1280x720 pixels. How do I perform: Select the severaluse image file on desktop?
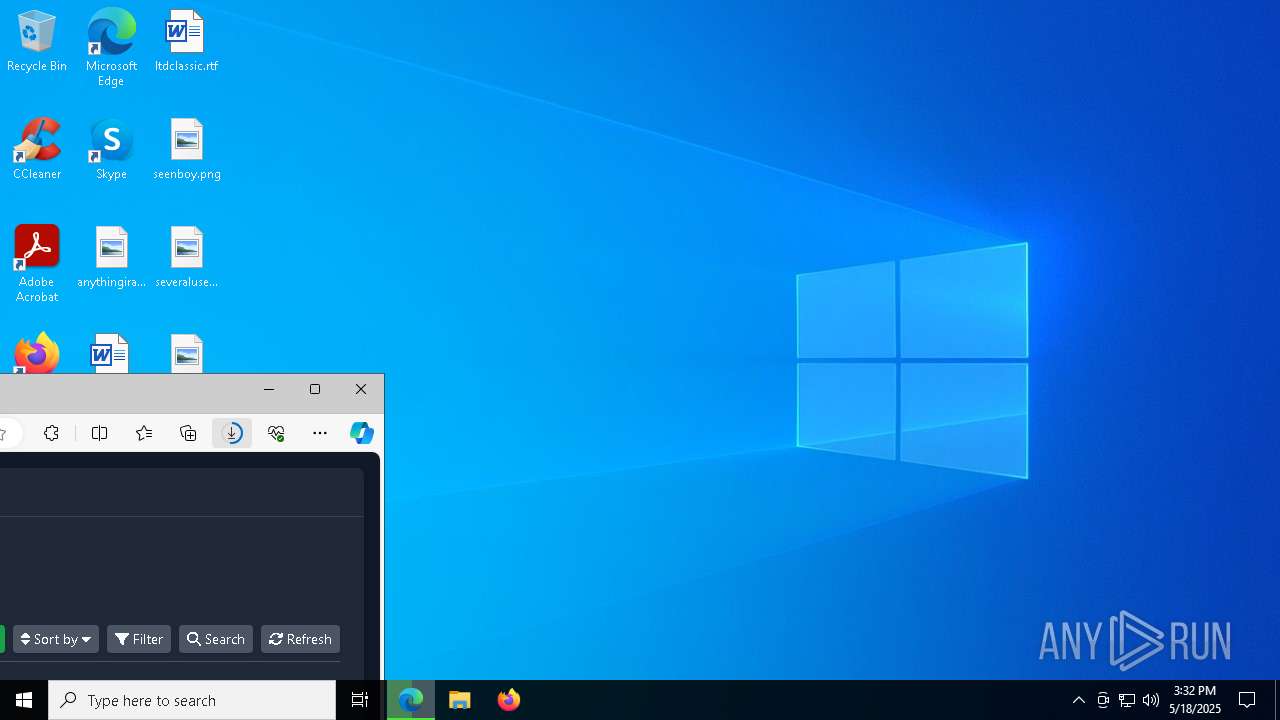187,258
